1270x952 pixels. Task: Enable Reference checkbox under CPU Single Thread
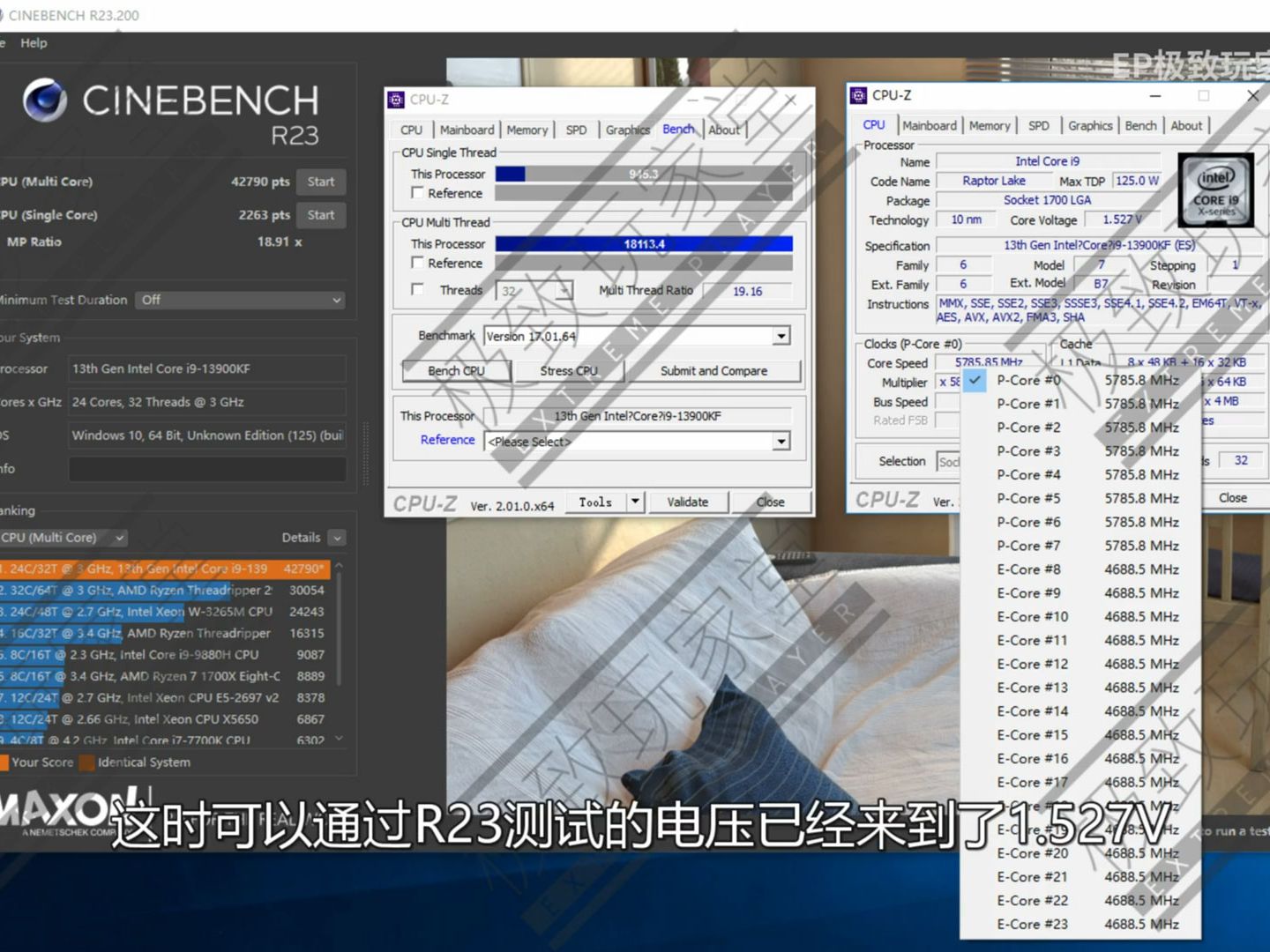pyautogui.click(x=418, y=192)
